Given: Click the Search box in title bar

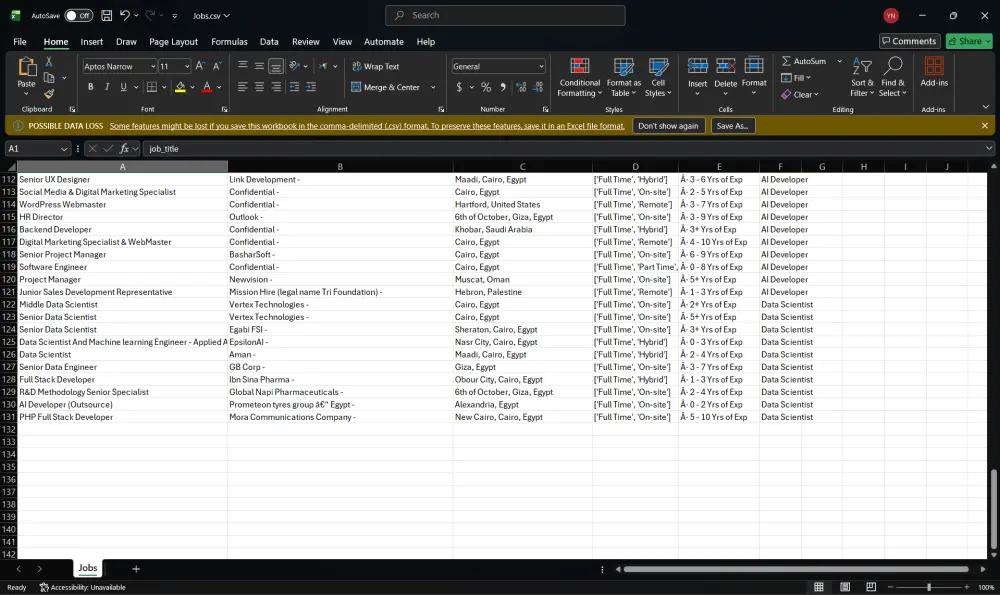Looking at the screenshot, I should (505, 15).
